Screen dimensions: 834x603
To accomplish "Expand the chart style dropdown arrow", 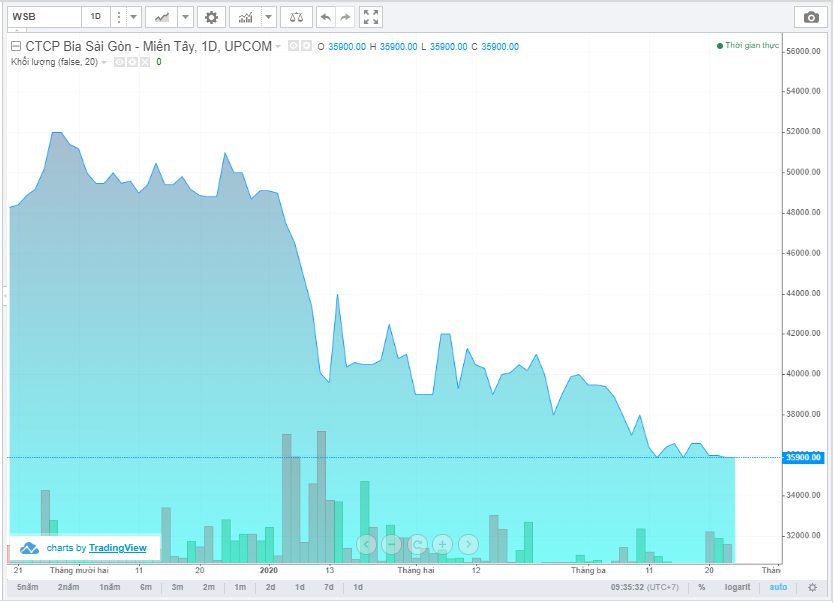I will click(x=185, y=17).
